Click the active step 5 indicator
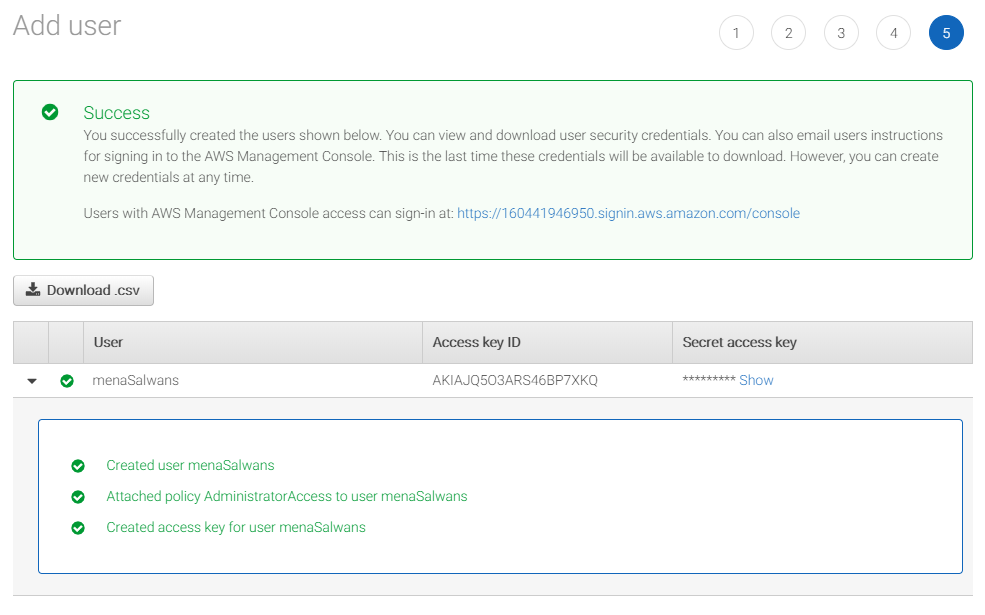 [946, 33]
